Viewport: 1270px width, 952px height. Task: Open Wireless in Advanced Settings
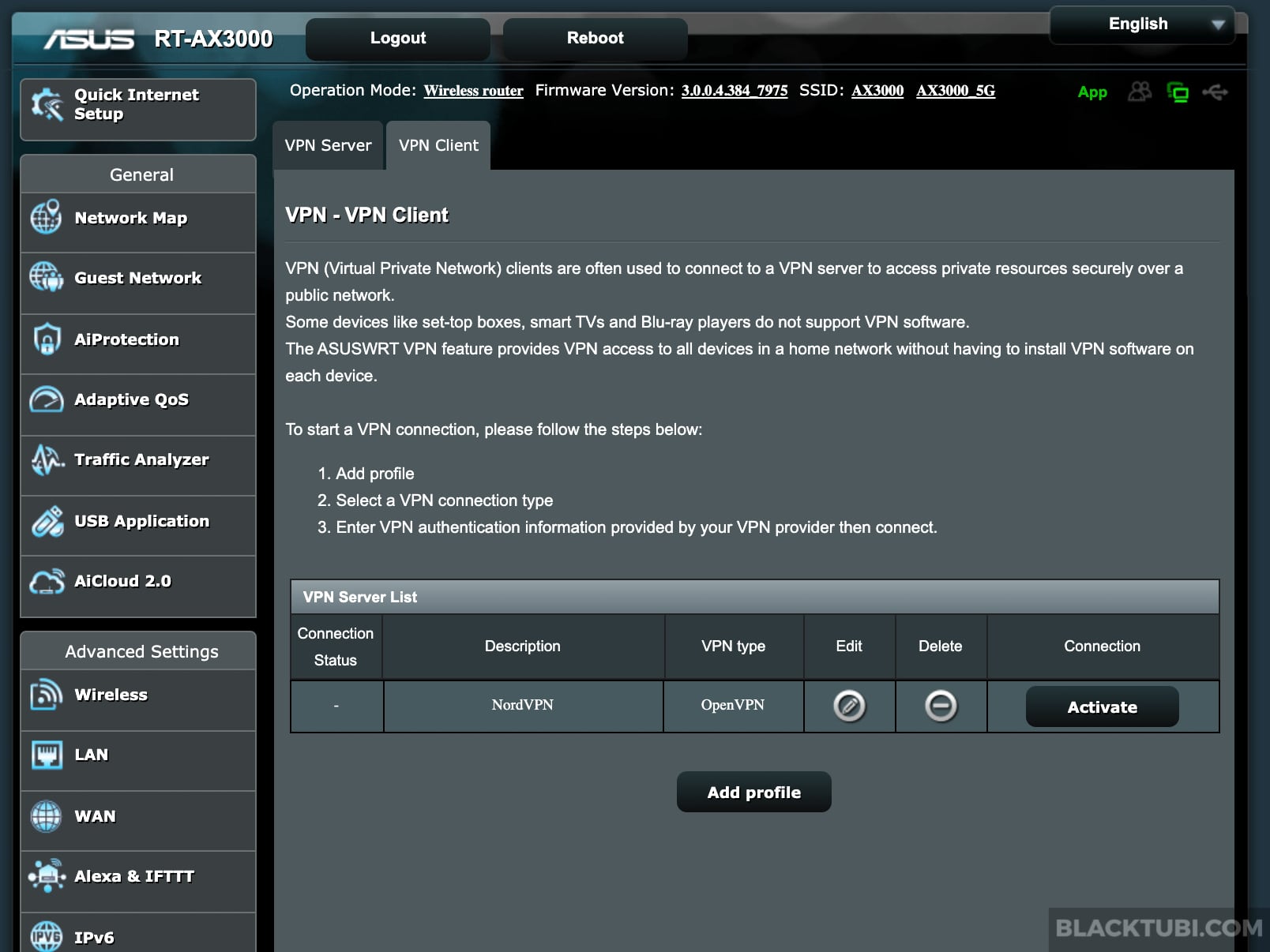[x=111, y=695]
